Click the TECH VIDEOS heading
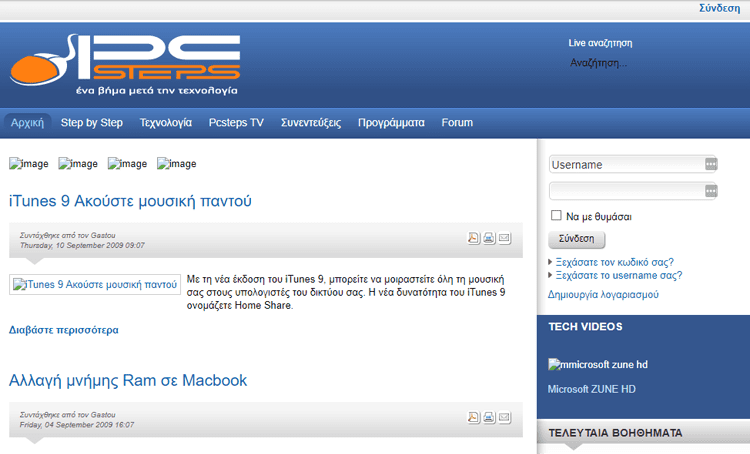The width and height of the screenshot is (750, 454). point(585,327)
